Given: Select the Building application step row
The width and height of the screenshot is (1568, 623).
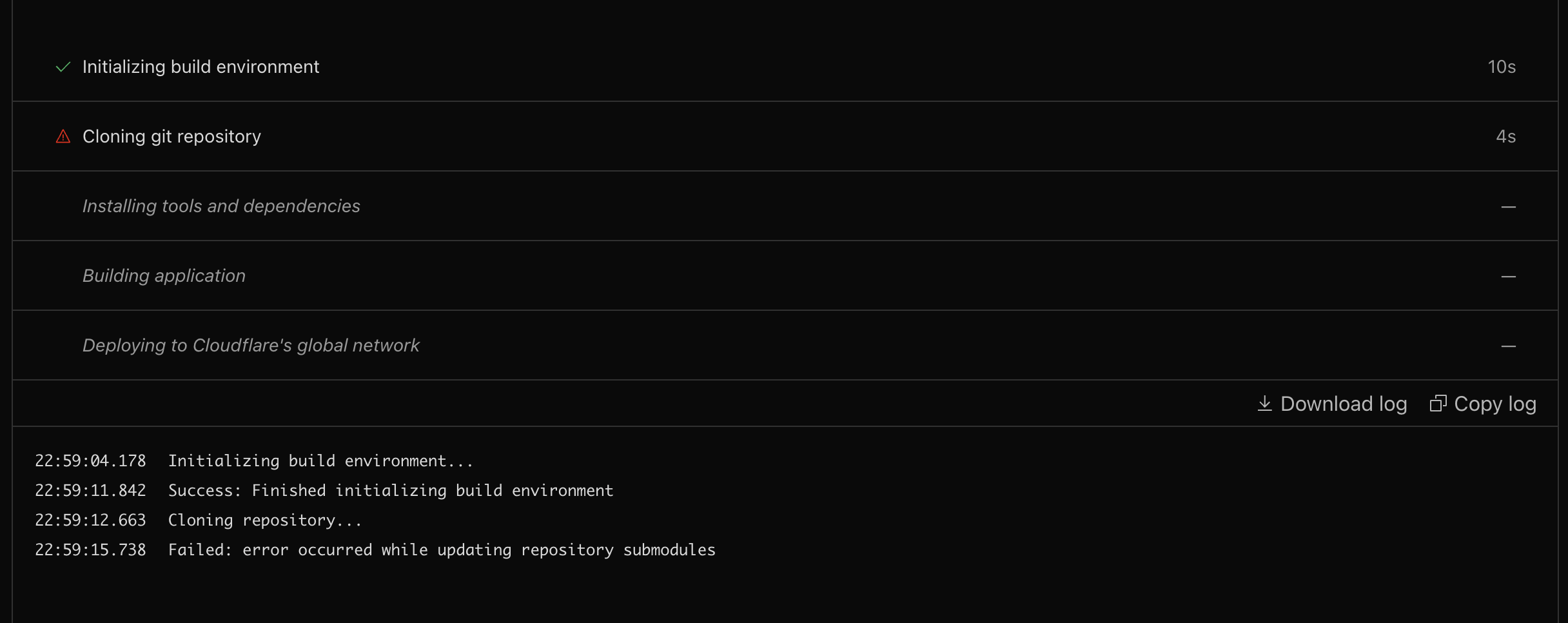Looking at the screenshot, I should click(785, 276).
